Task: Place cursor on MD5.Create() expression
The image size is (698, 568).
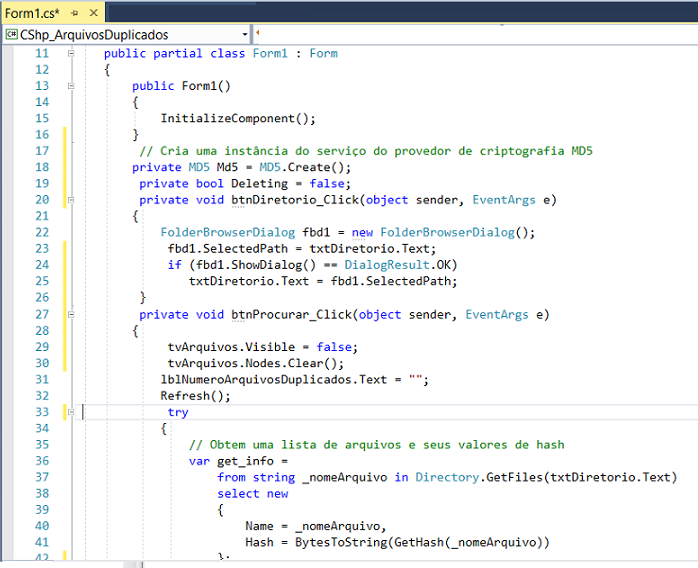Action: [x=305, y=167]
